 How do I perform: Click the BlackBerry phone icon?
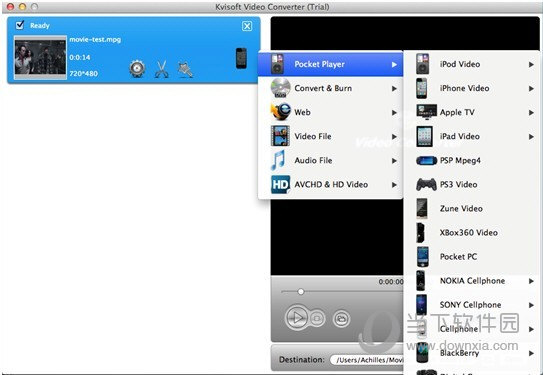pos(422,353)
